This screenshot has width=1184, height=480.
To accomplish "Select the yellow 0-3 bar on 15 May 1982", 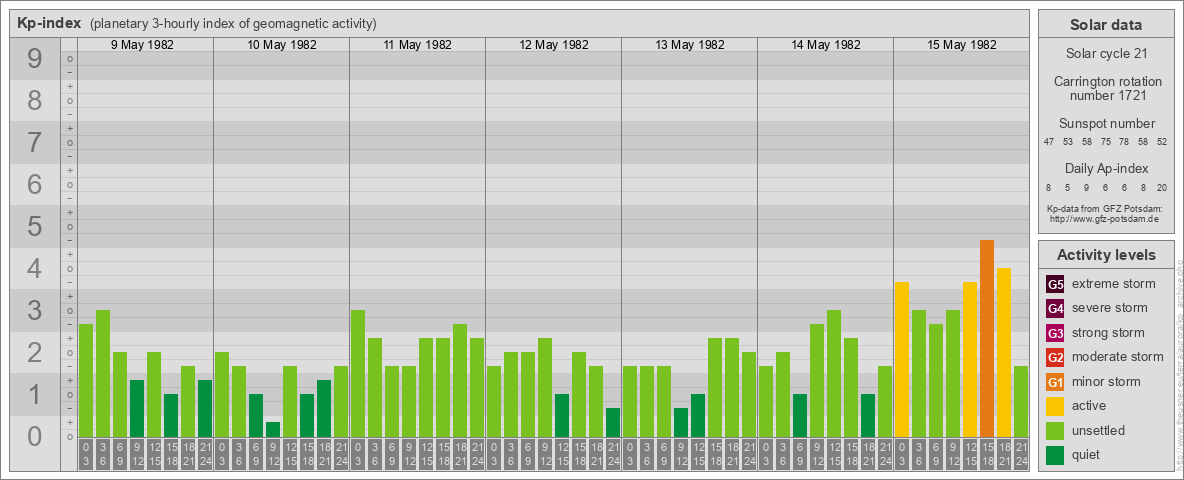I will 902,359.
